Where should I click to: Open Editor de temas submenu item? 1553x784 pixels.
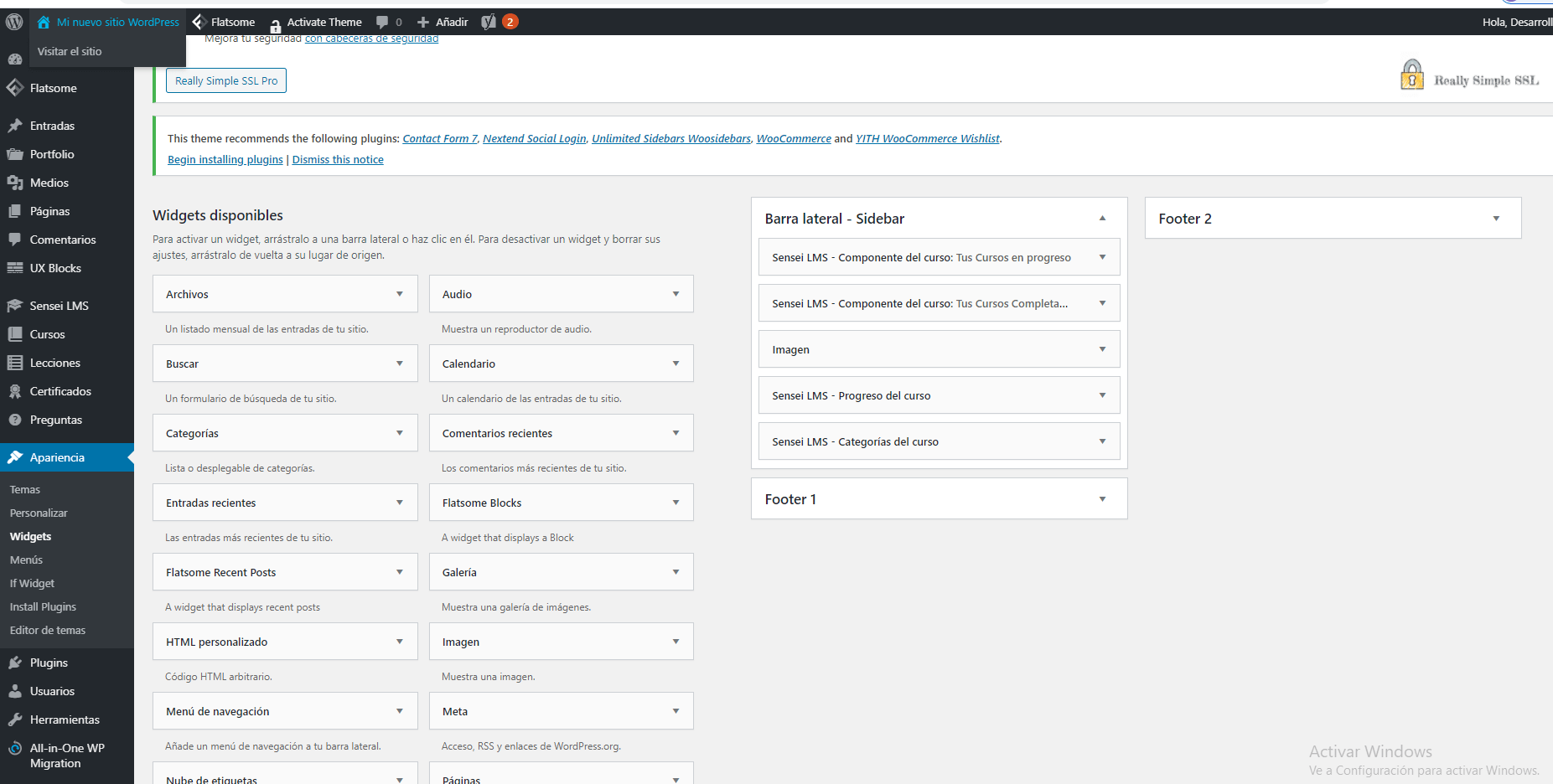click(48, 631)
